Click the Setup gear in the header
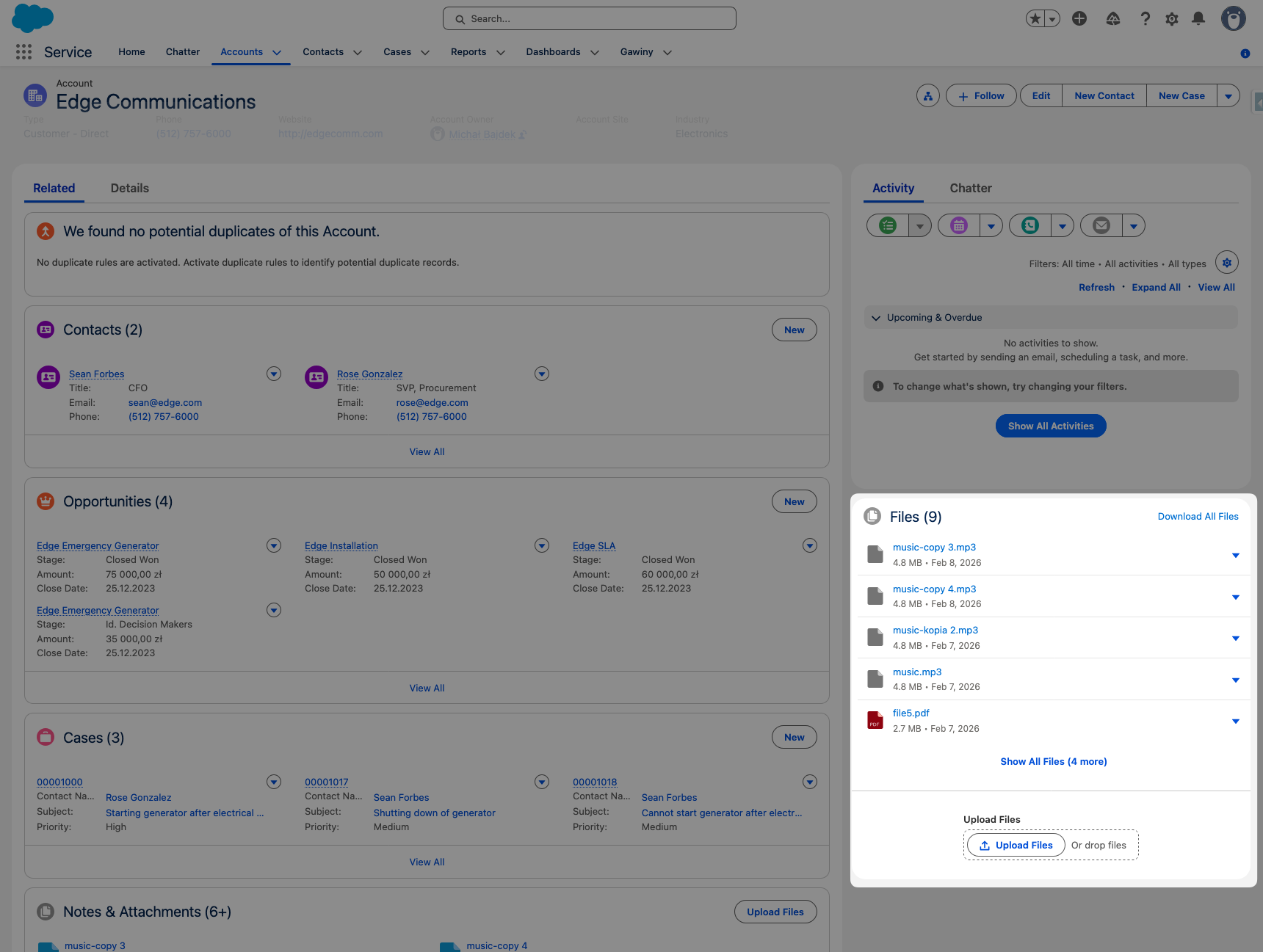The width and height of the screenshot is (1263, 952). tap(1172, 18)
